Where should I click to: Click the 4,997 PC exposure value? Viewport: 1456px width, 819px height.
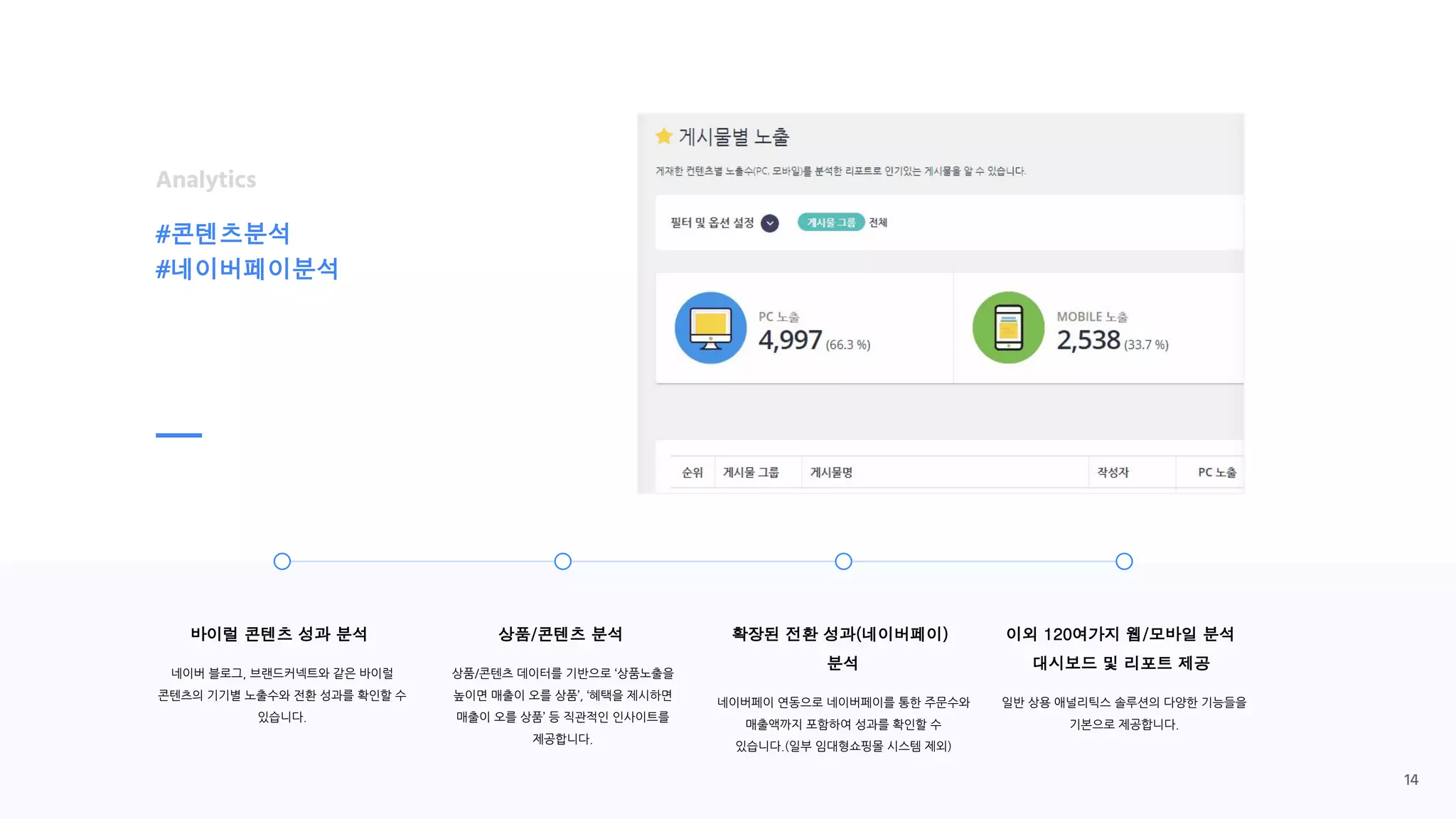[x=790, y=341]
